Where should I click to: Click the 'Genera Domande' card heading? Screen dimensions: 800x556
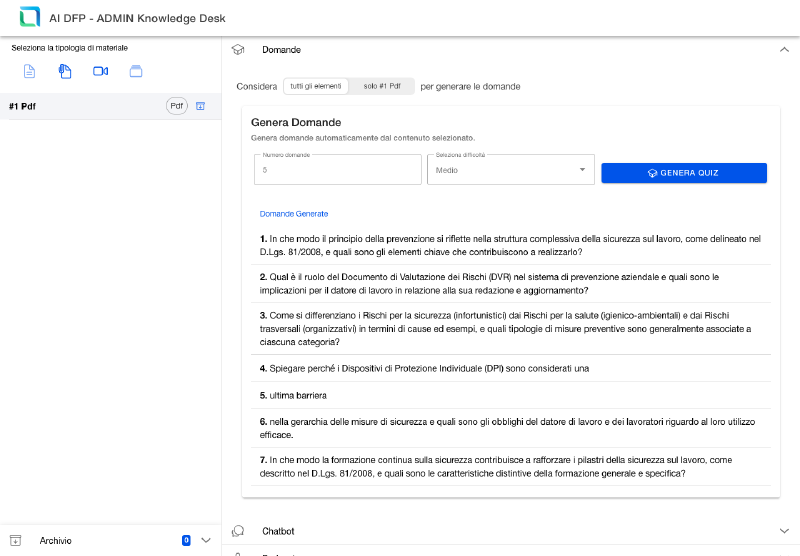pos(296,122)
